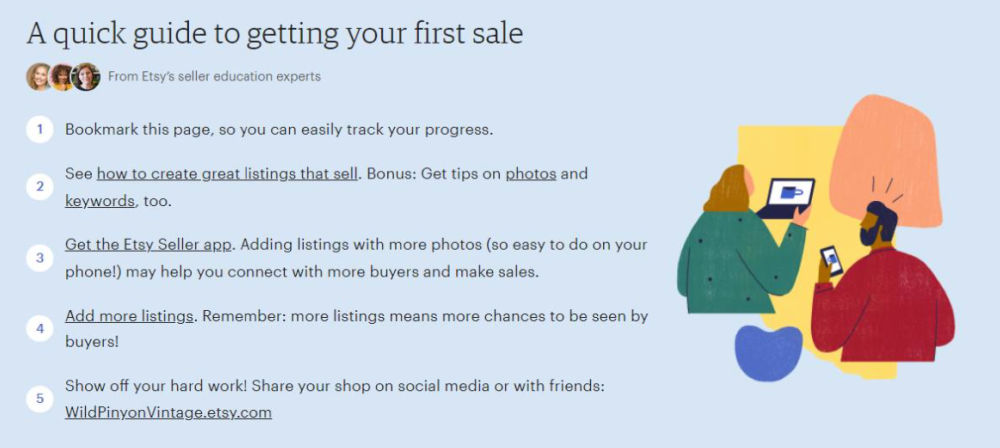Visit the WildPinyonVintage.etsy.com shop link

click(x=168, y=412)
